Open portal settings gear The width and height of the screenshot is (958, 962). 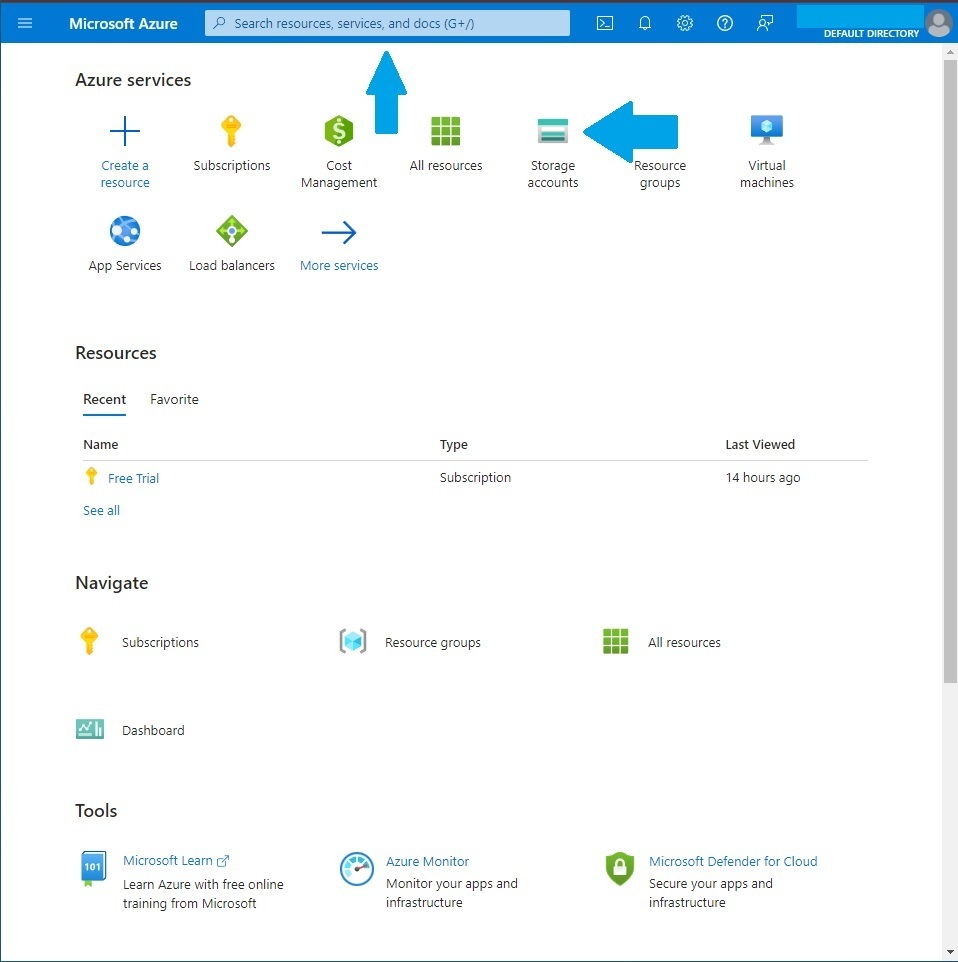point(685,23)
